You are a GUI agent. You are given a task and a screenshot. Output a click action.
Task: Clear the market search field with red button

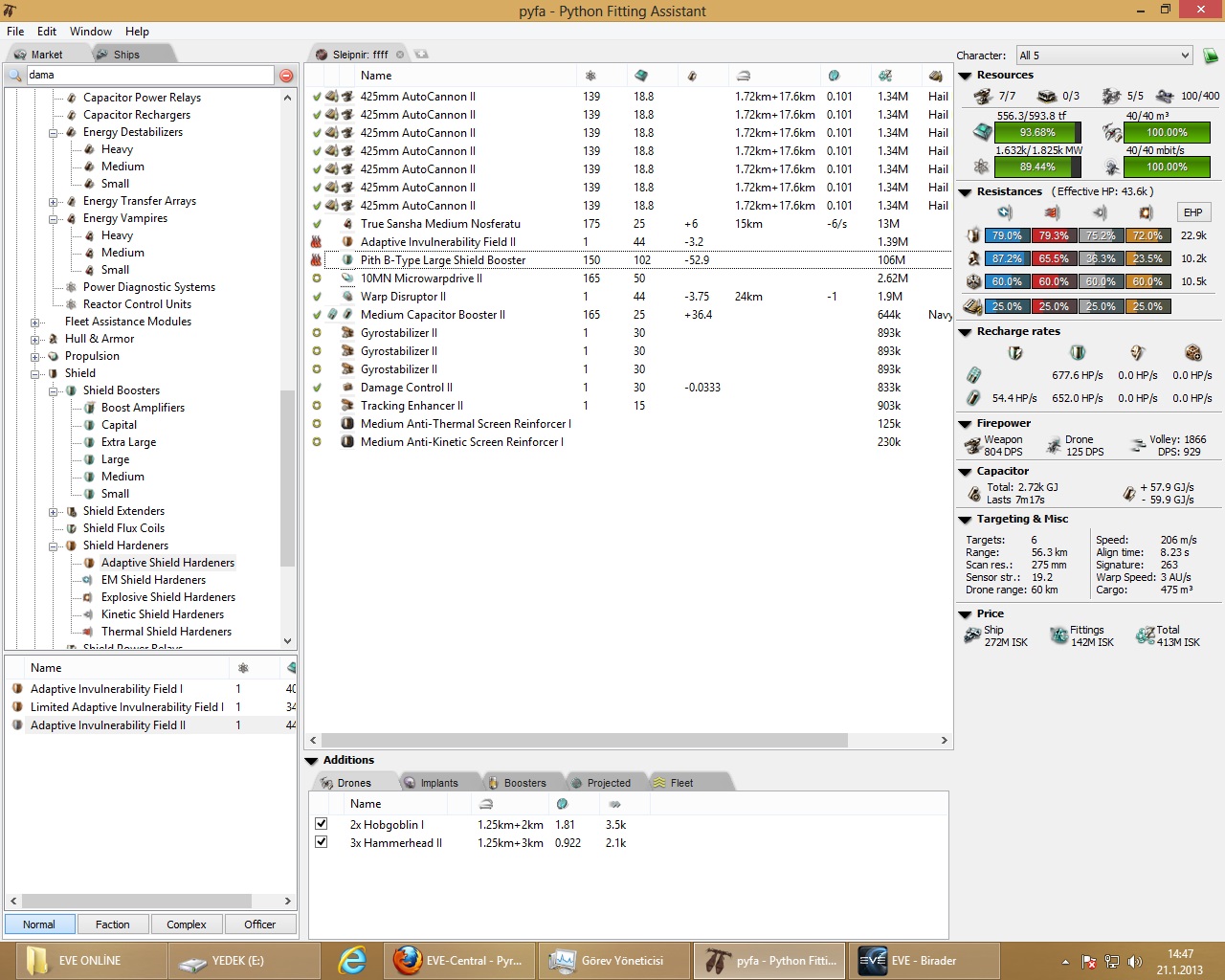coord(286,76)
